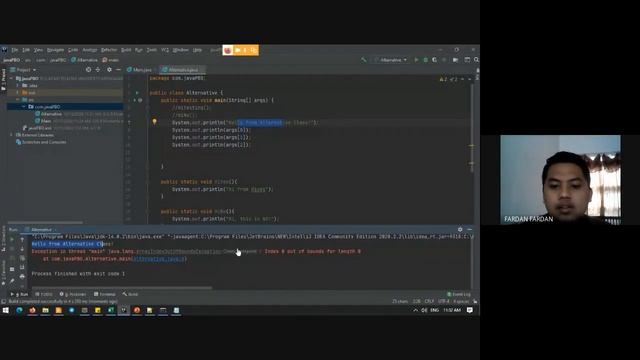Screen dimensions: 640x360
Task: Open the Build tool window tab
Action: click(x=130, y=294)
